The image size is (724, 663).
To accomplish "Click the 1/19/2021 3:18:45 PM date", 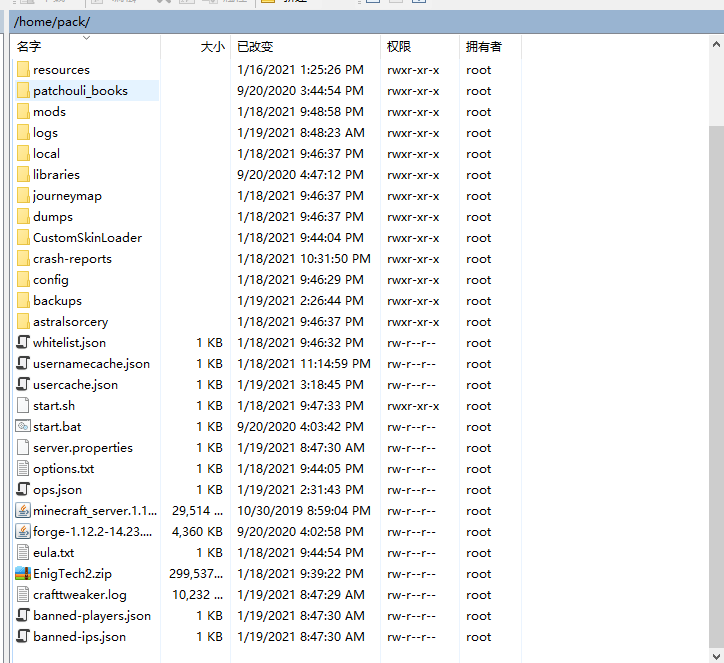I will pos(301,385).
